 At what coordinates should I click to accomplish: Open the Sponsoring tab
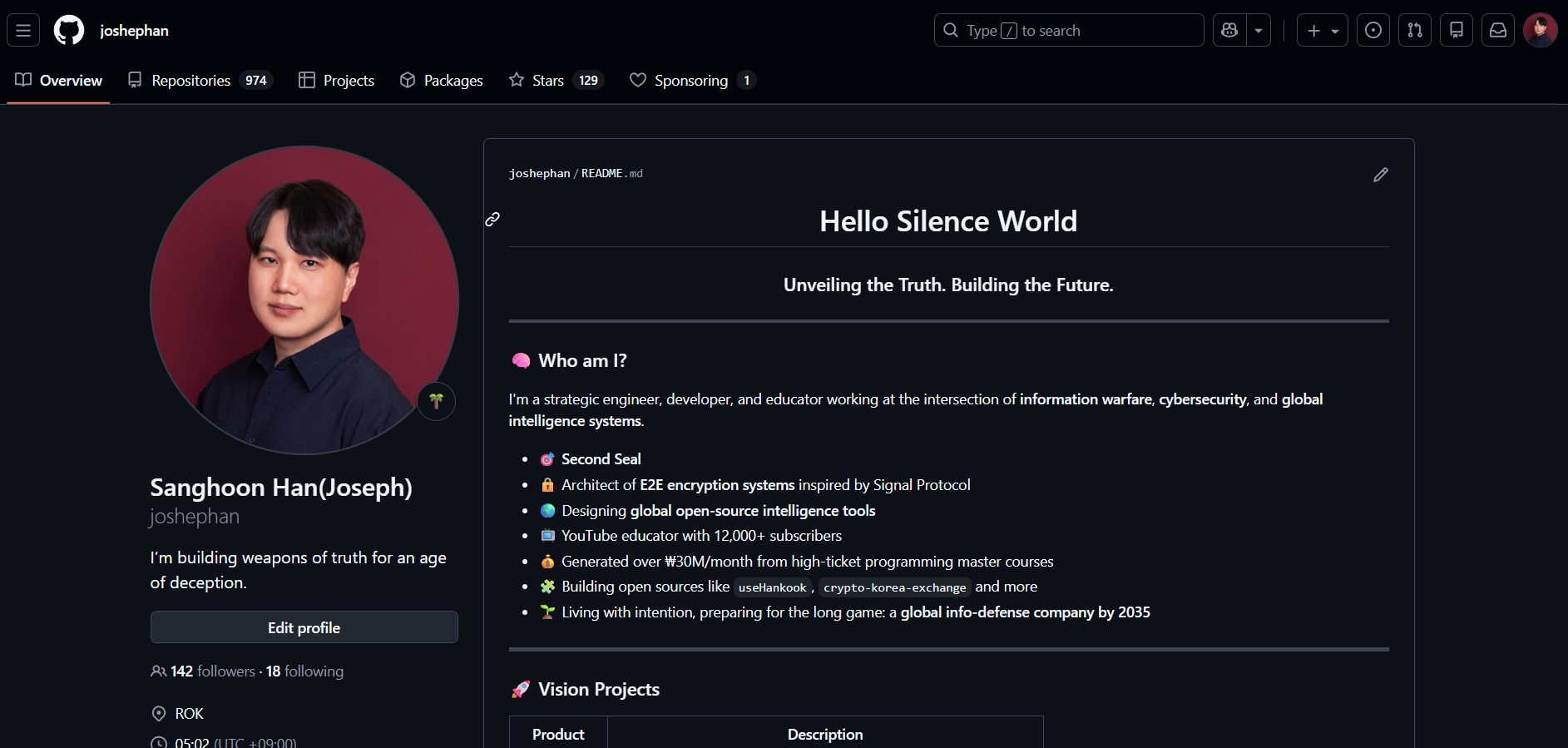(693, 81)
